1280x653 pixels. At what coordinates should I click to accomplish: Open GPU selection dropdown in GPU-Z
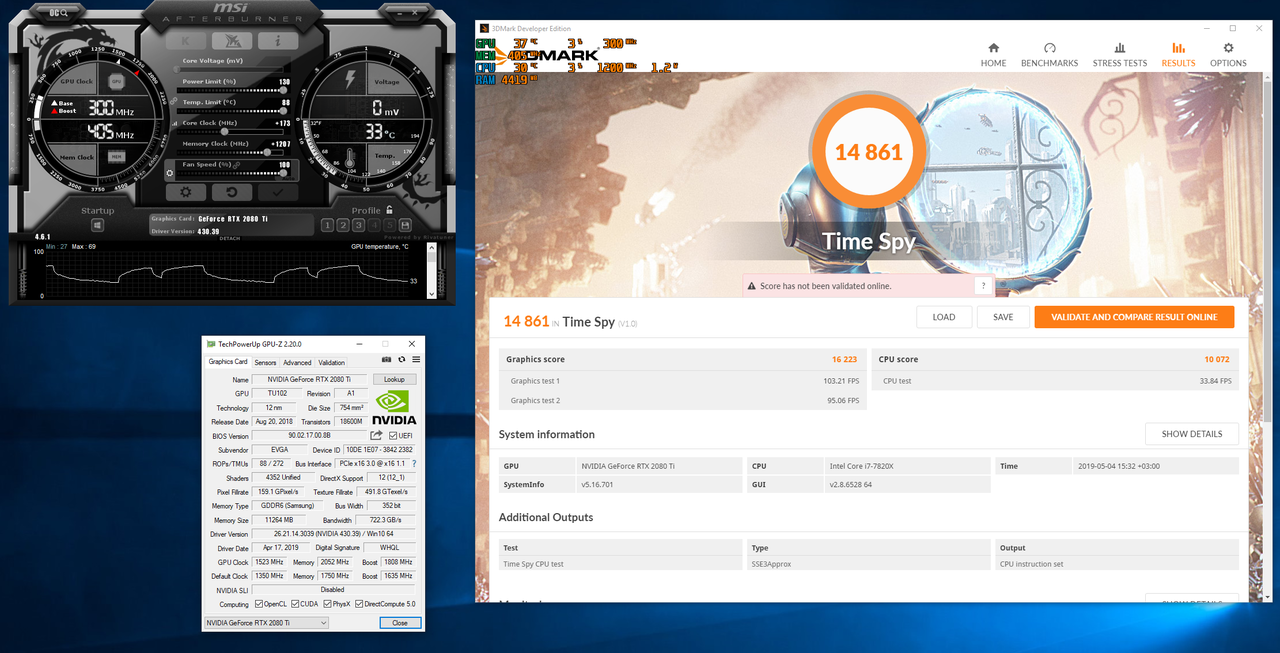point(266,623)
